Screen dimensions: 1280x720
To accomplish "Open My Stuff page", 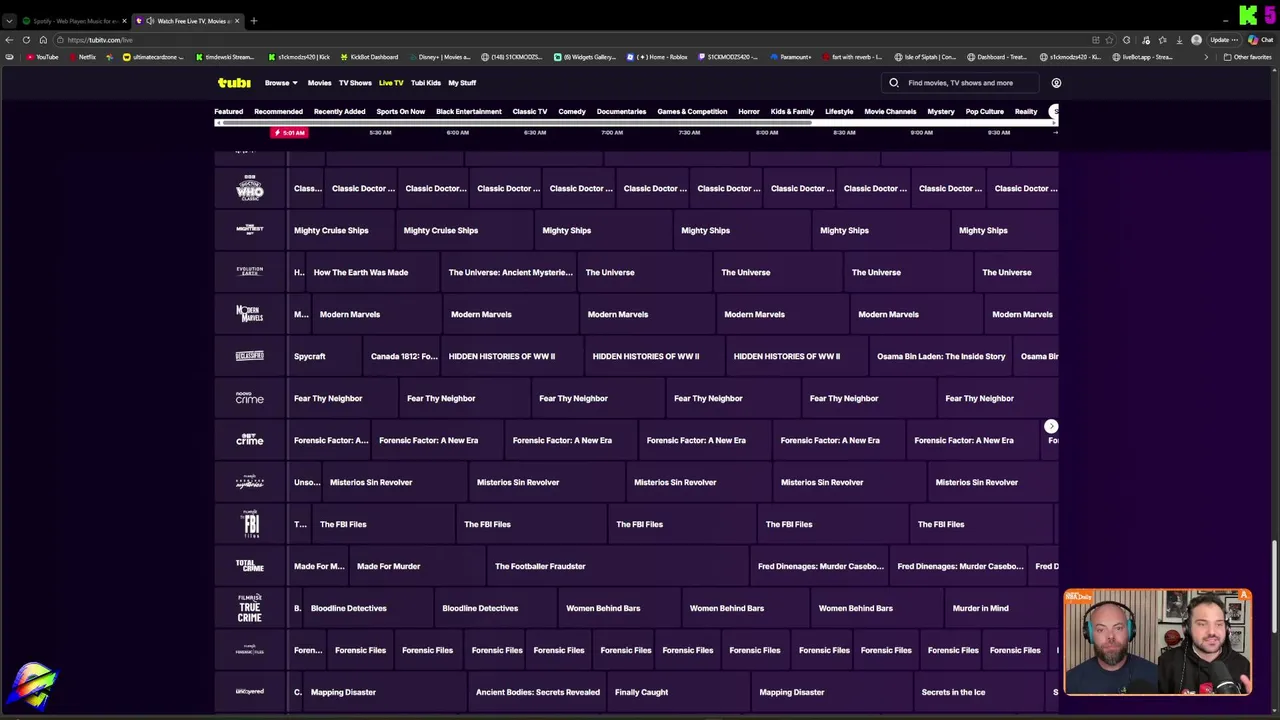I will point(462,83).
